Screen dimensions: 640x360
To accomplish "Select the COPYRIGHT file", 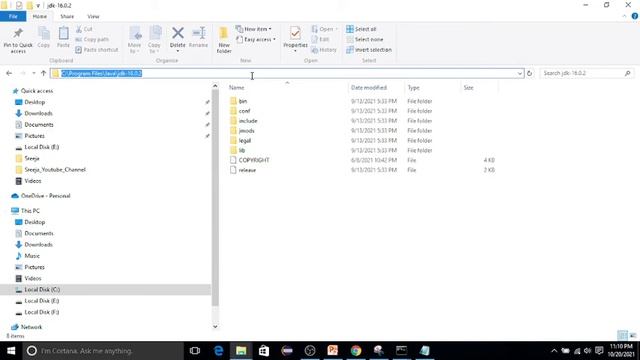I will click(x=253, y=160).
